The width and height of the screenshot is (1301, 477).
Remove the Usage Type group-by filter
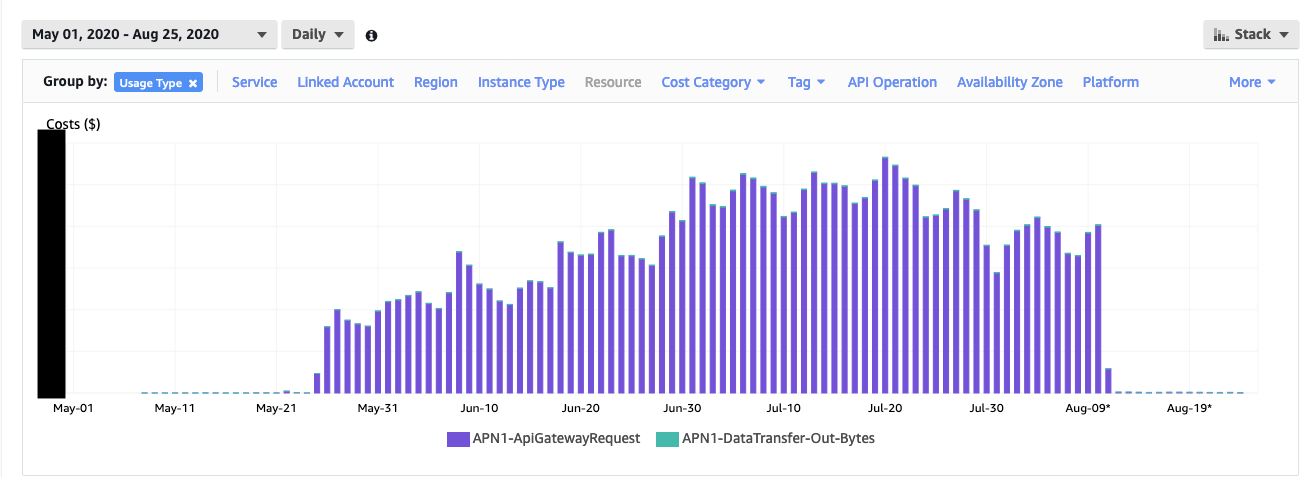[x=193, y=83]
